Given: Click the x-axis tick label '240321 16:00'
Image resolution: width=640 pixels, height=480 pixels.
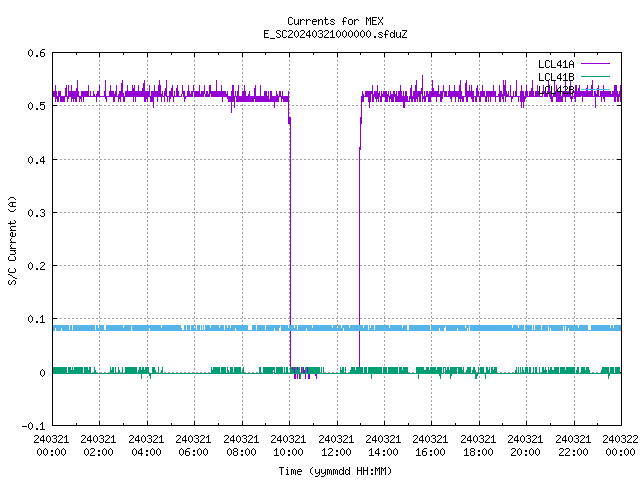Looking at the screenshot, I should (430, 446).
